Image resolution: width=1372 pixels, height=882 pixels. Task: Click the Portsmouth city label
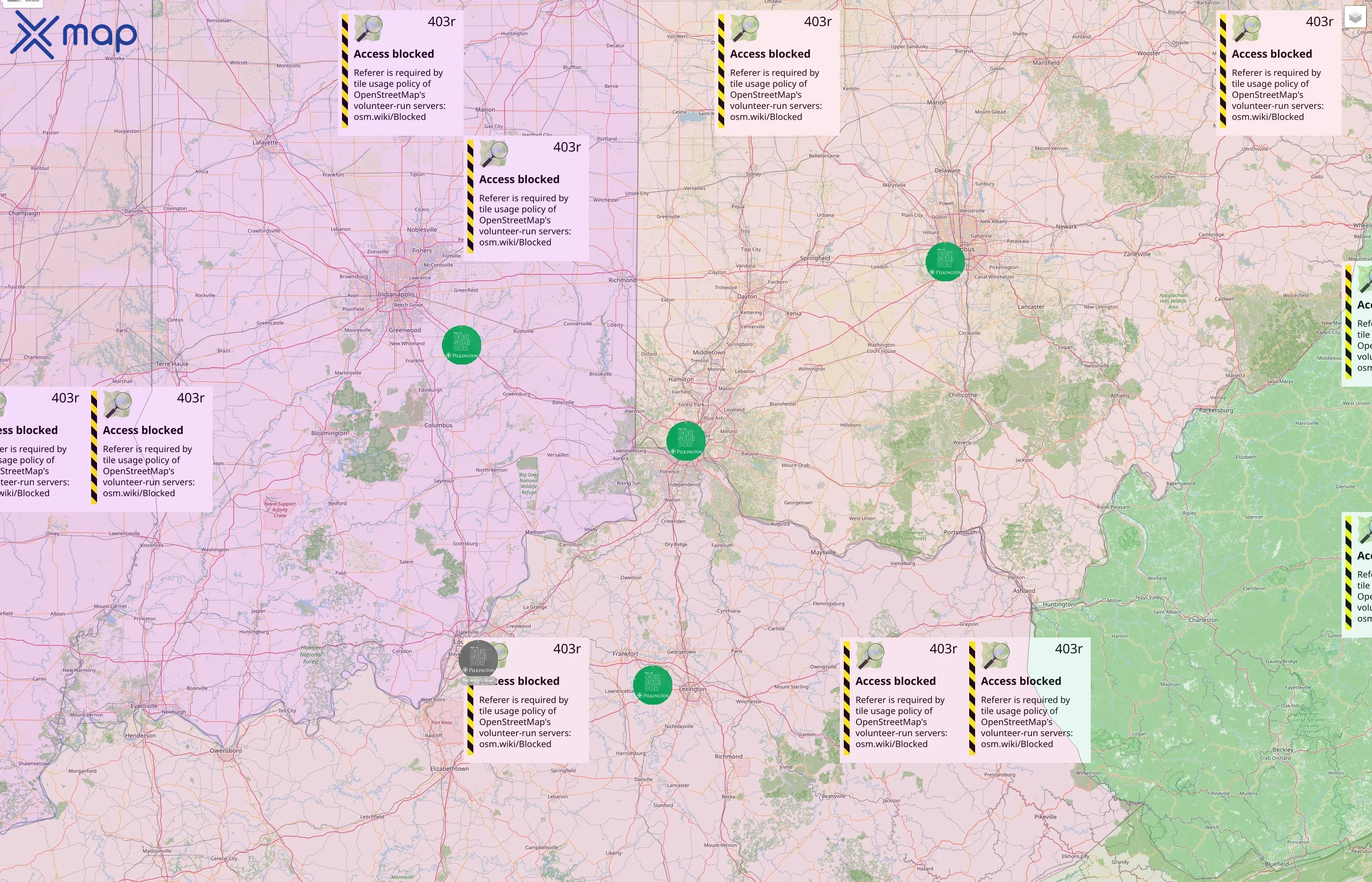pyautogui.click(x=960, y=532)
